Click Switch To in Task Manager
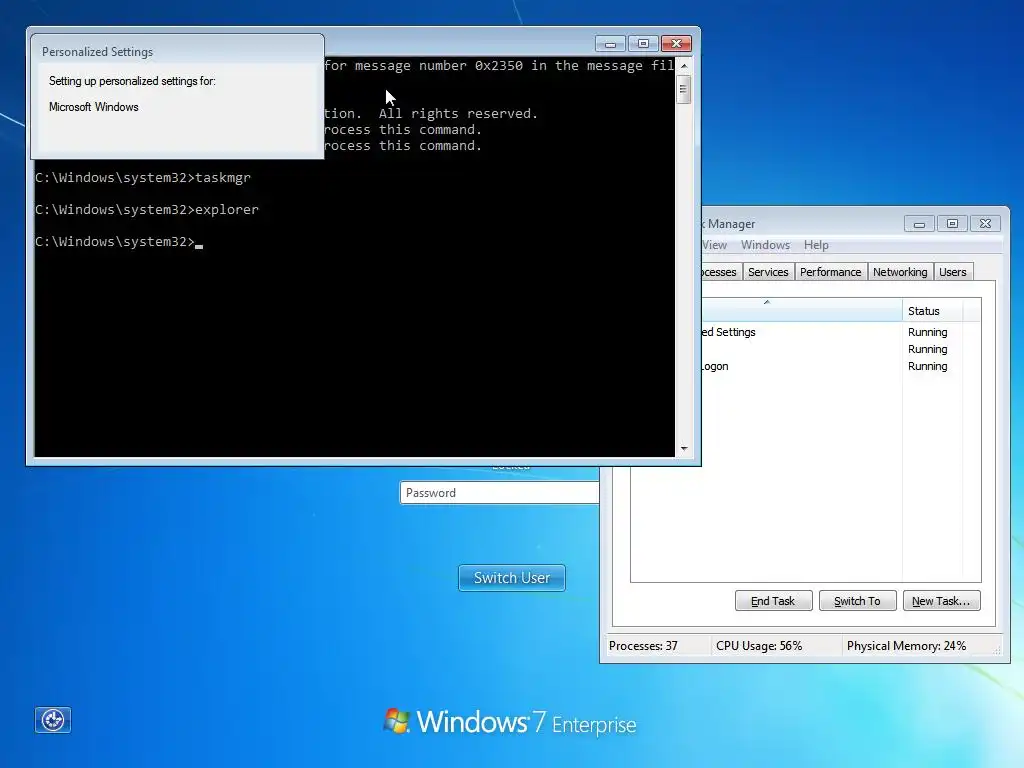The image size is (1024, 768). coord(857,601)
